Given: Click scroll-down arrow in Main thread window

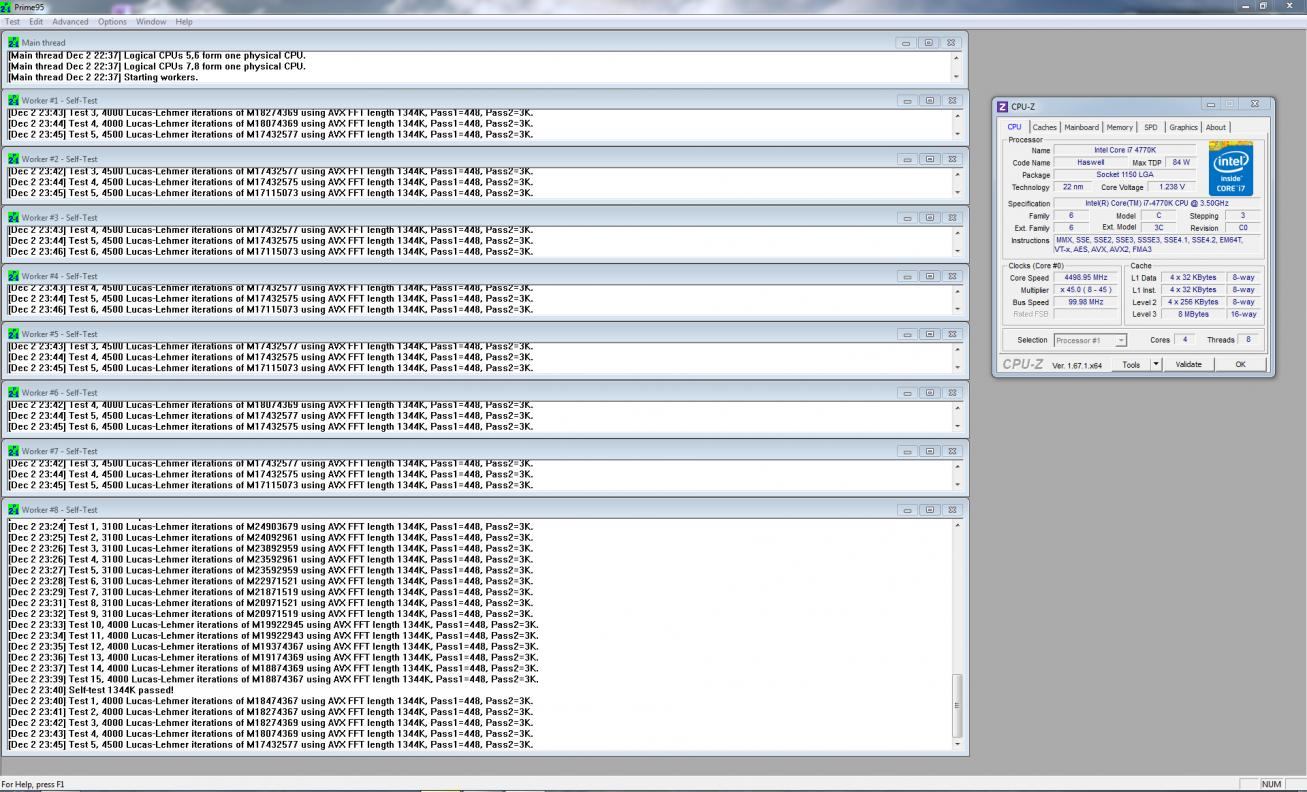Looking at the screenshot, I should pyautogui.click(x=956, y=77).
